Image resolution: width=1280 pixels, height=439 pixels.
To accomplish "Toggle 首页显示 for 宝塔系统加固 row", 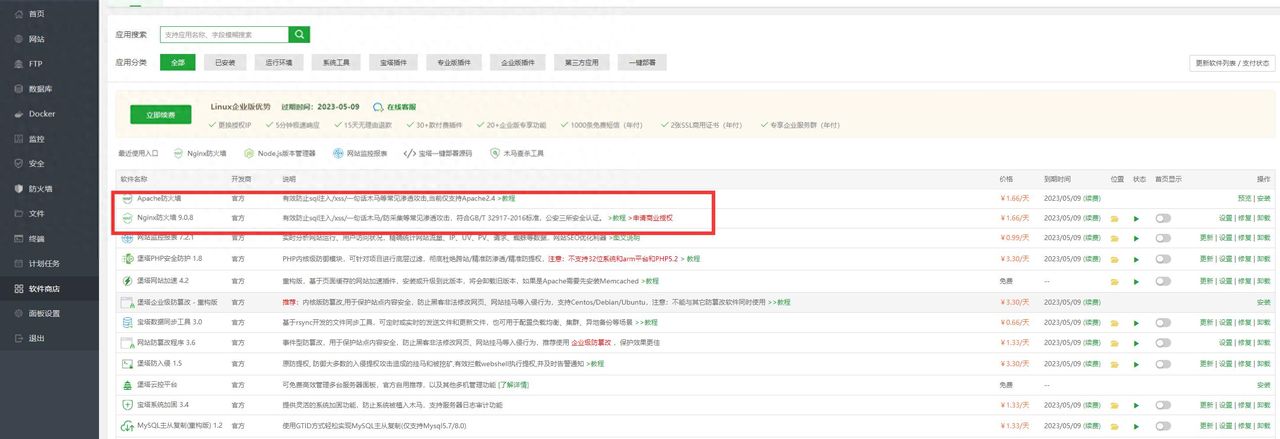I will click(x=1162, y=404).
